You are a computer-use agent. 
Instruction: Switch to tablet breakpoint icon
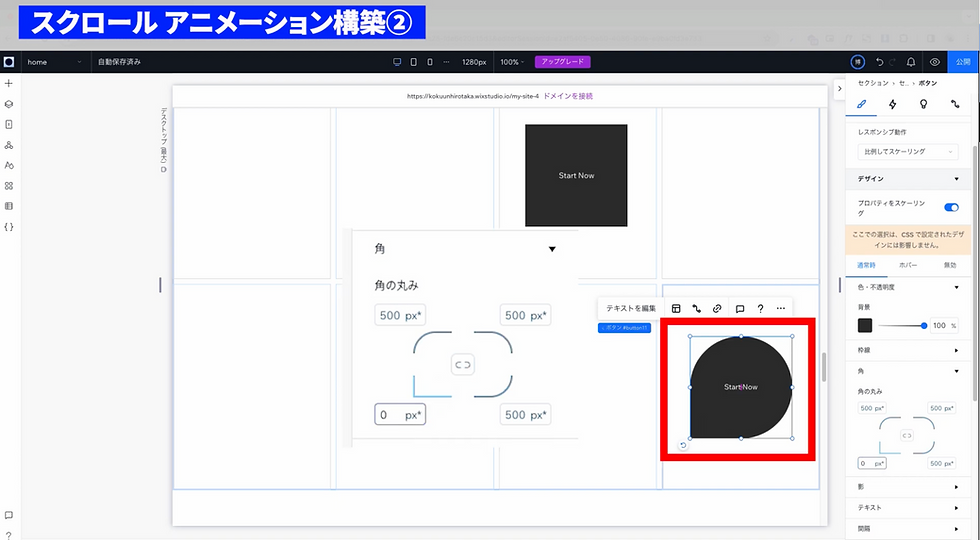coord(413,62)
